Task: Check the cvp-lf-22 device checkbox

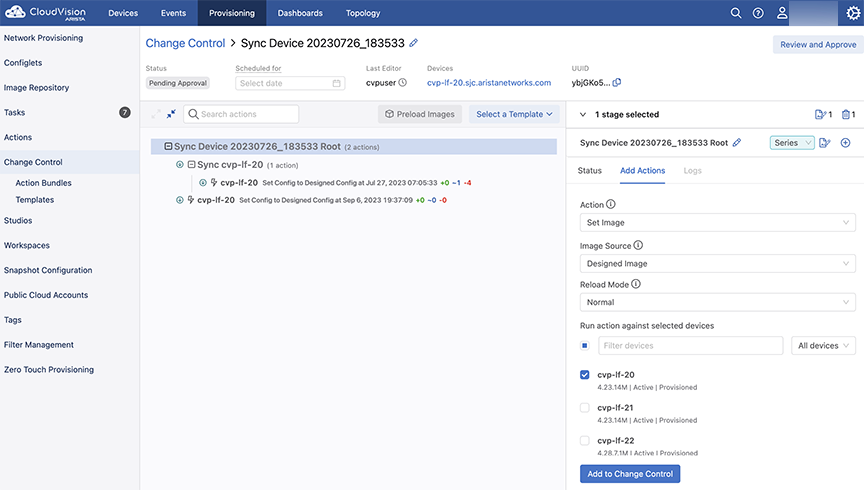Action: 585,441
